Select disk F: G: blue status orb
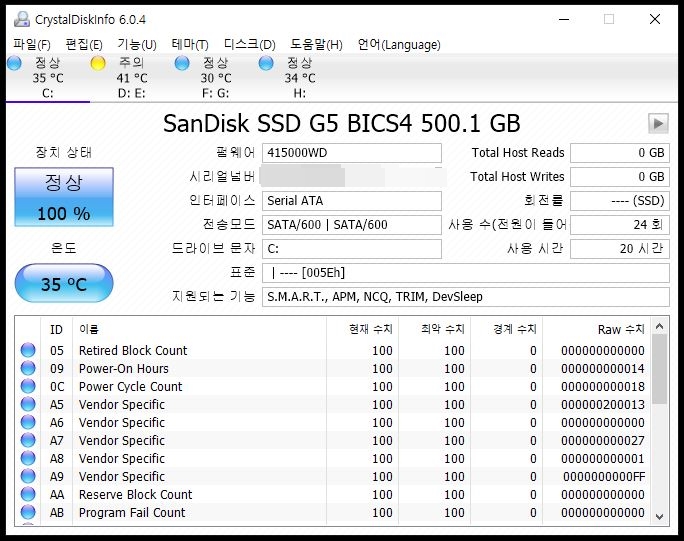684x541 pixels. click(x=182, y=63)
